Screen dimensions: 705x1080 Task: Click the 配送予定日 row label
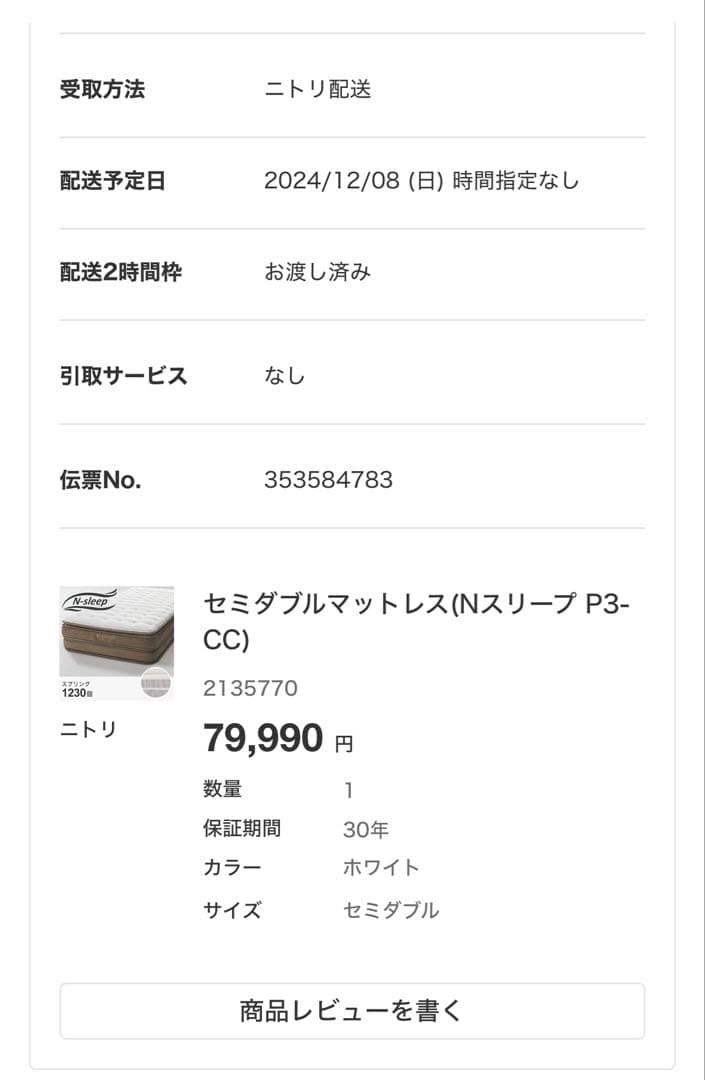click(x=112, y=181)
